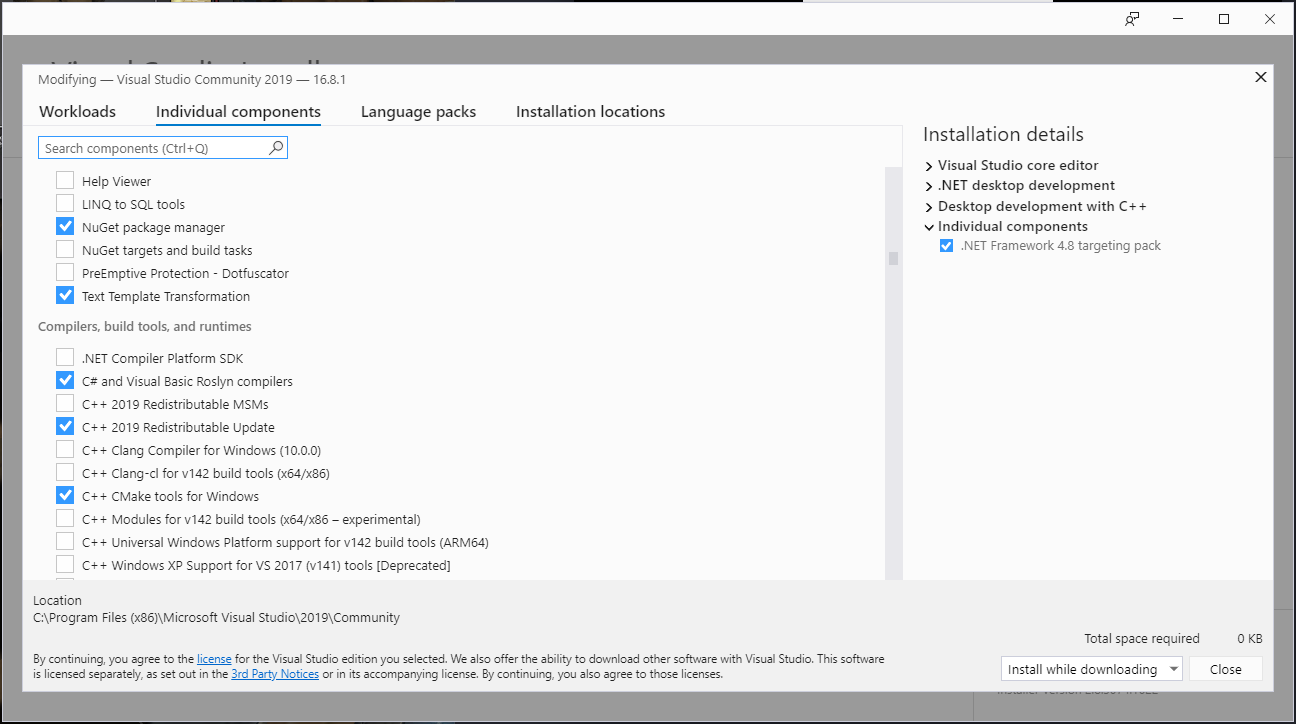Open the Install while downloading dropdown arrow
Screen dimensions: 1296x724
pyautogui.click(x=1173, y=669)
